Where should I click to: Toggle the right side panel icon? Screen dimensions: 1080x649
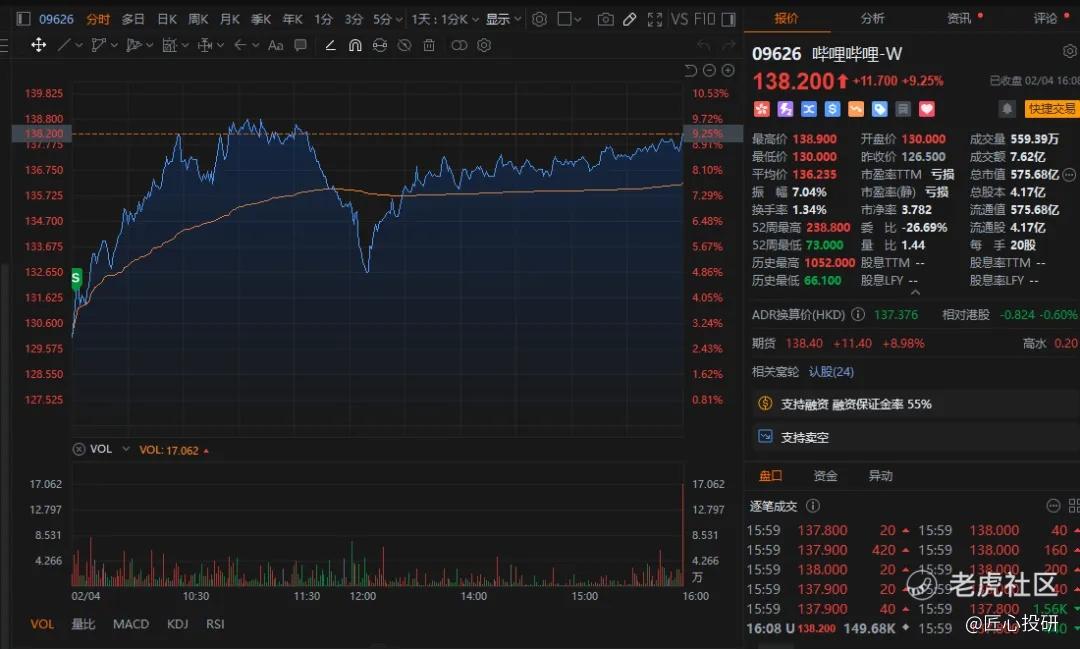pos(728,19)
